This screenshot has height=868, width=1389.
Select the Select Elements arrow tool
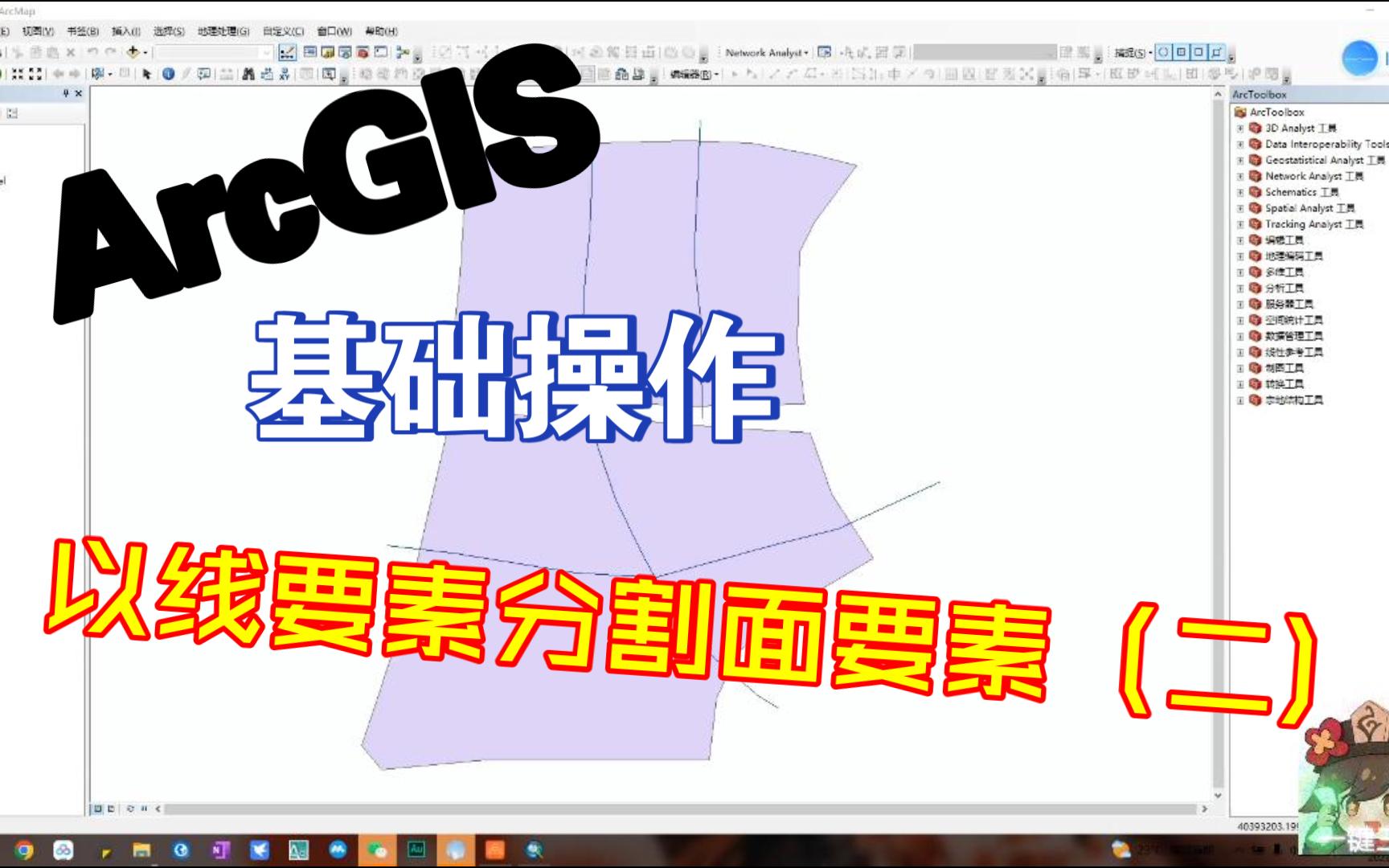(146, 75)
